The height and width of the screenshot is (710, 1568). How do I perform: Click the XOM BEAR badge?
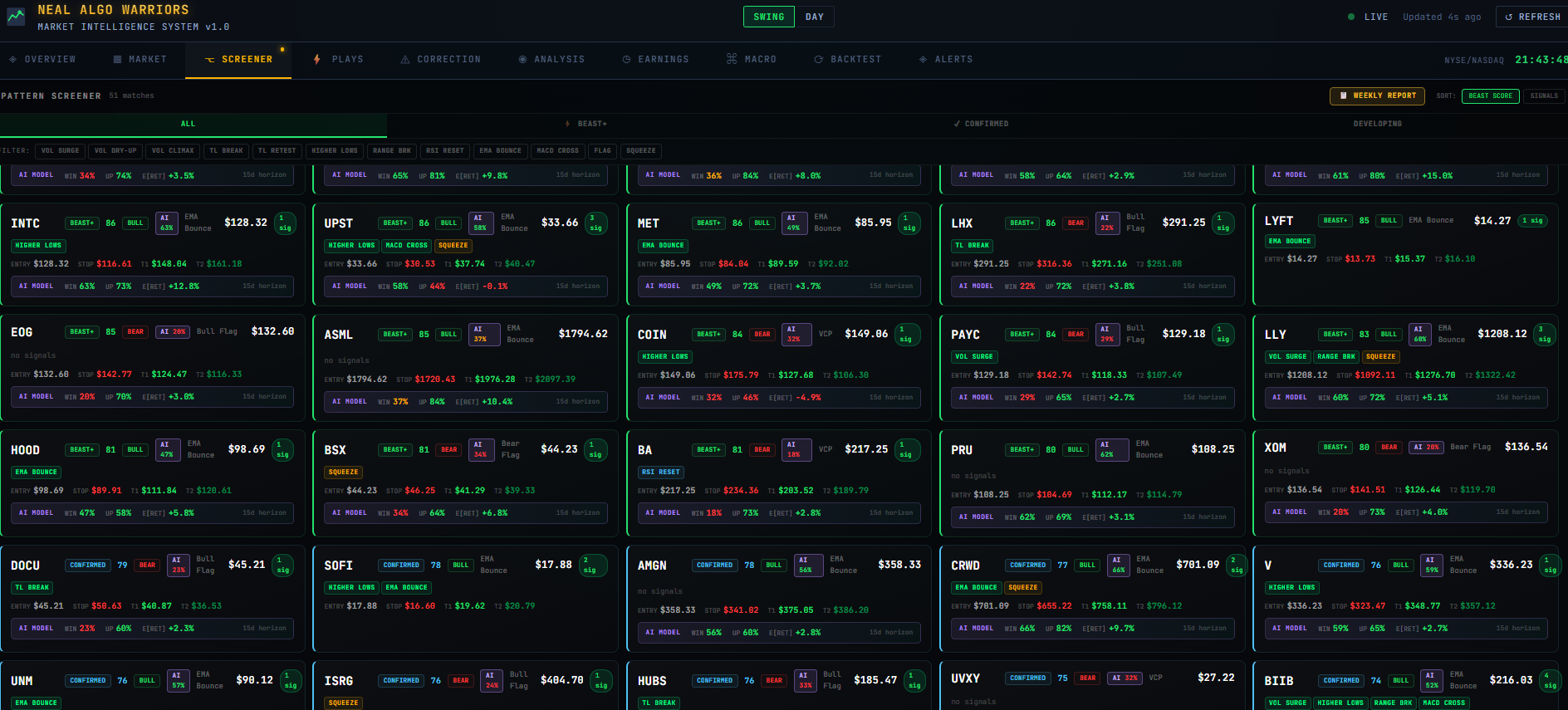pyautogui.click(x=1389, y=448)
